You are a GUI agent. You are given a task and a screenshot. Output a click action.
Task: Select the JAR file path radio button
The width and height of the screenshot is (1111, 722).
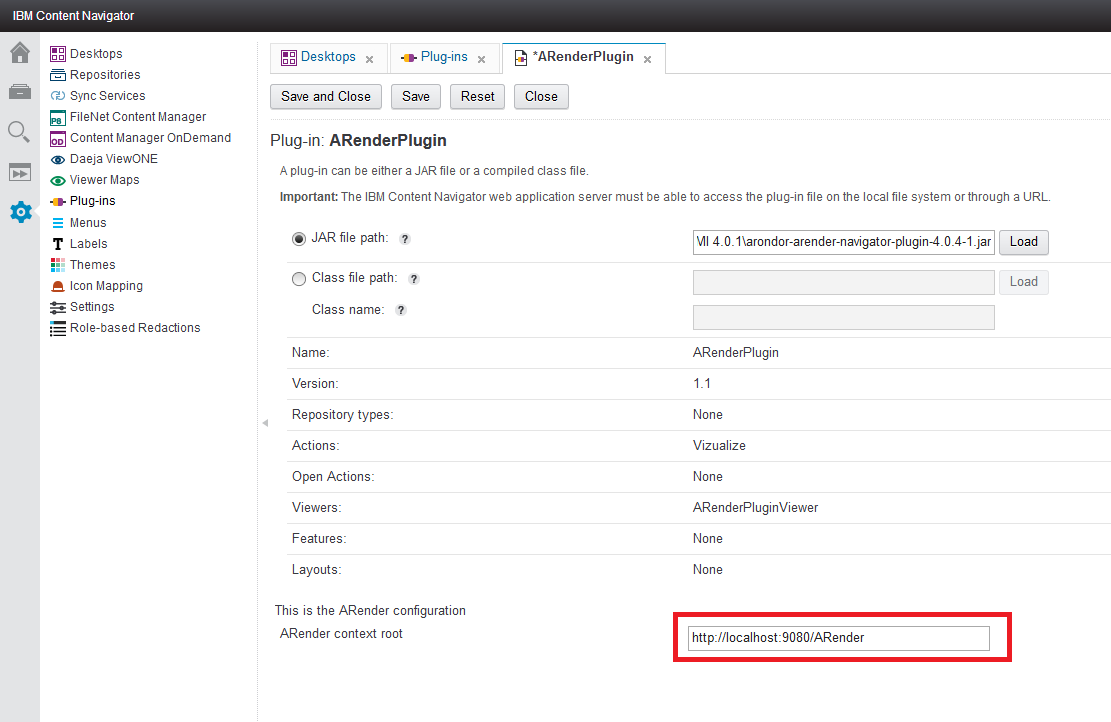(299, 239)
